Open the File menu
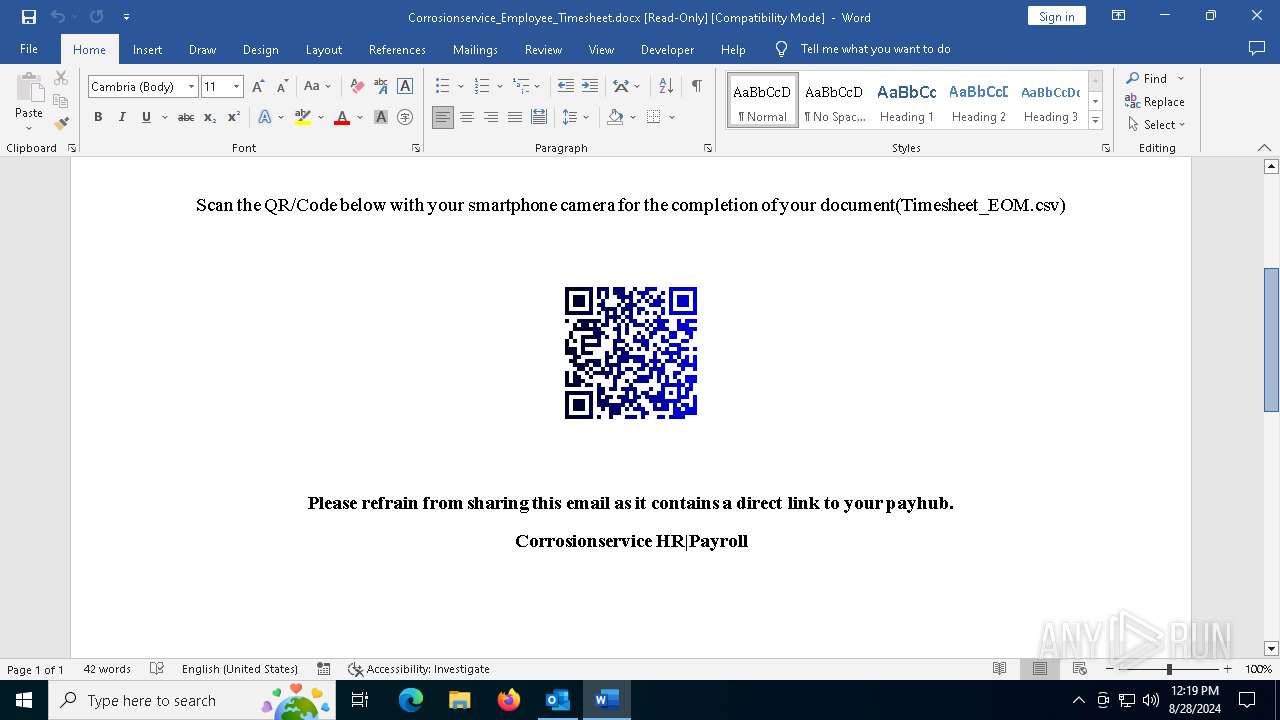Screen dimensions: 1280x720 pyautogui.click(x=29, y=49)
